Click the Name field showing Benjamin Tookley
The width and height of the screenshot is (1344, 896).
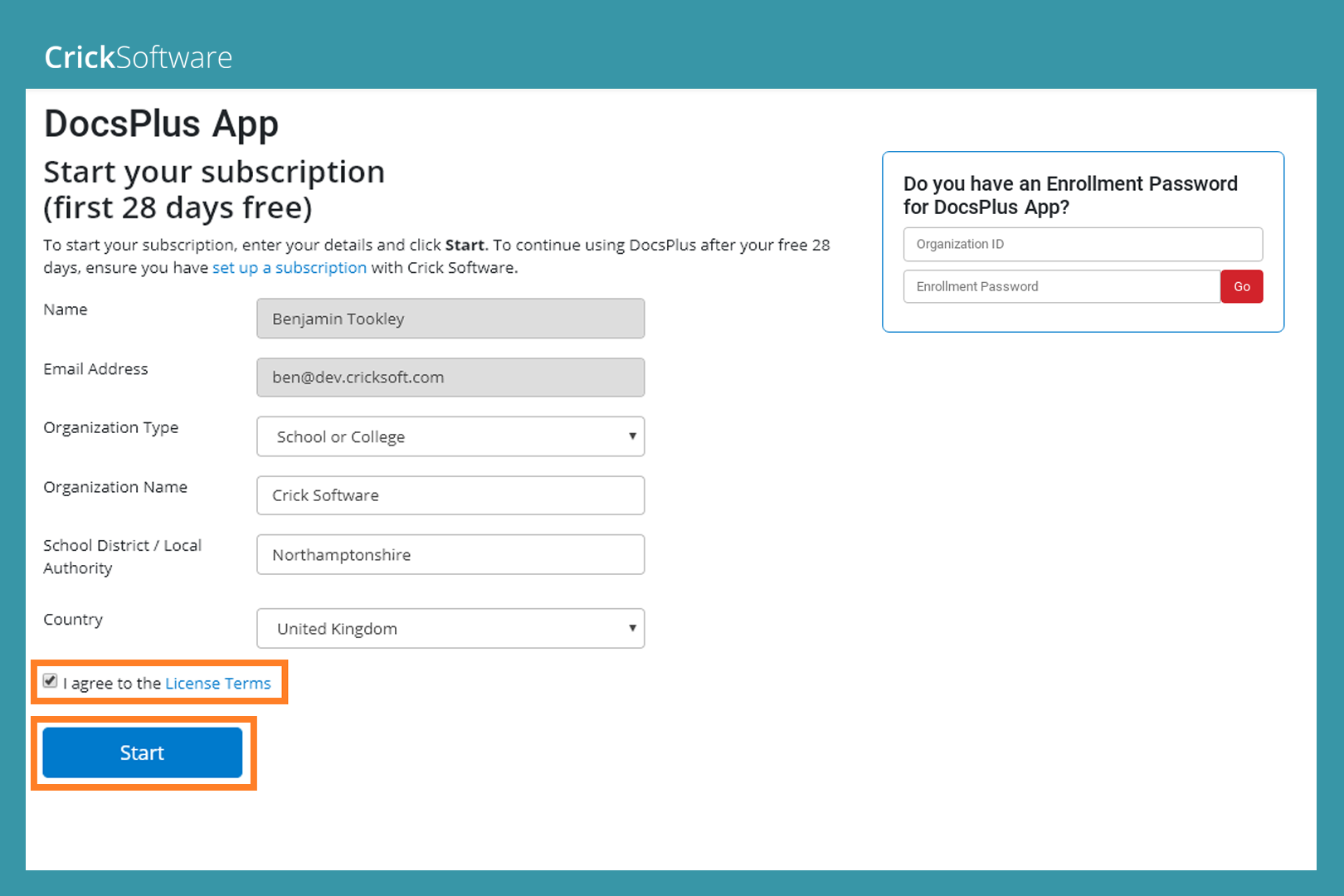[x=450, y=319]
